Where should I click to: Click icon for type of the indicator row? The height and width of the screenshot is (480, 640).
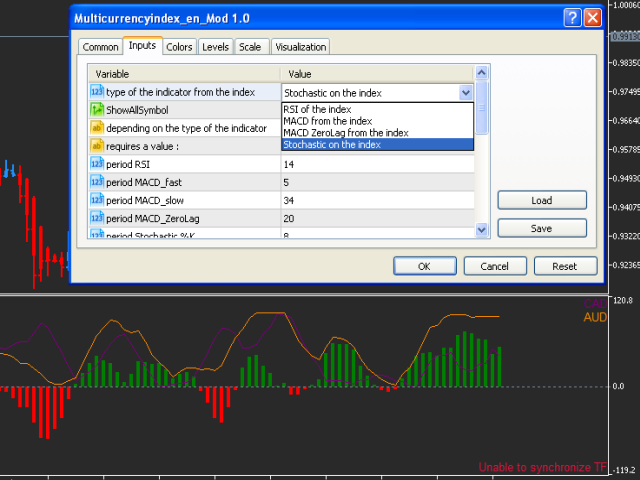[x=98, y=92]
